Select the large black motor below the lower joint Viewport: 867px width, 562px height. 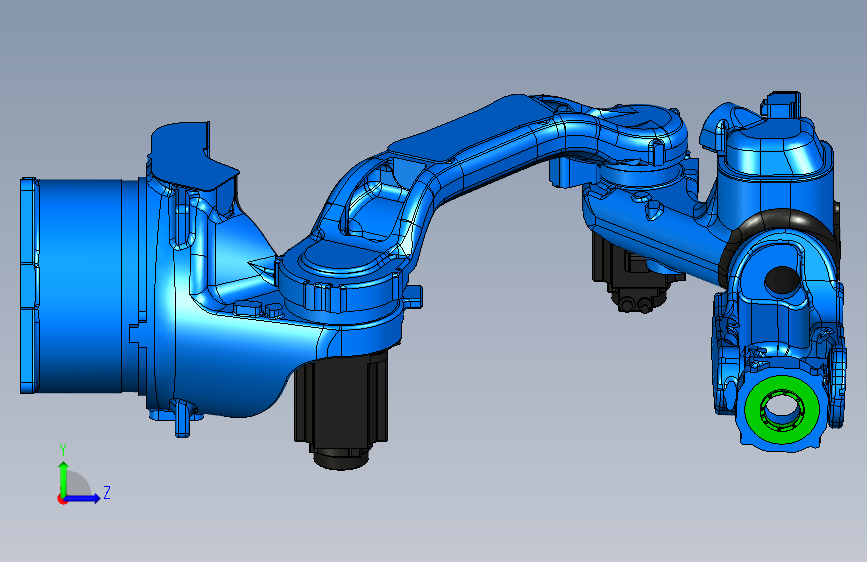pyautogui.click(x=340, y=410)
